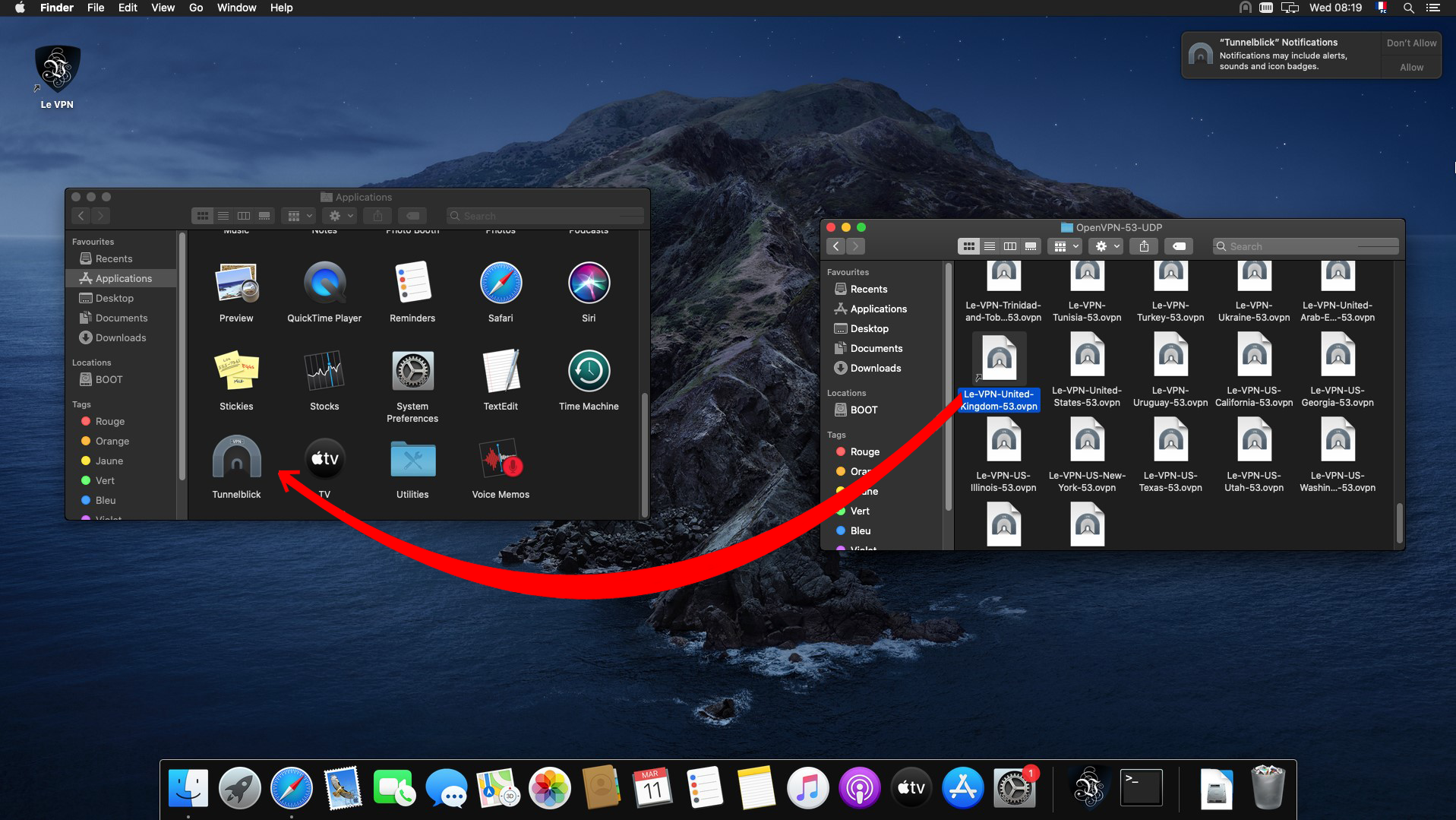Image resolution: width=1456 pixels, height=820 pixels.
Task: Open the TextEdit app icon
Action: [501, 371]
